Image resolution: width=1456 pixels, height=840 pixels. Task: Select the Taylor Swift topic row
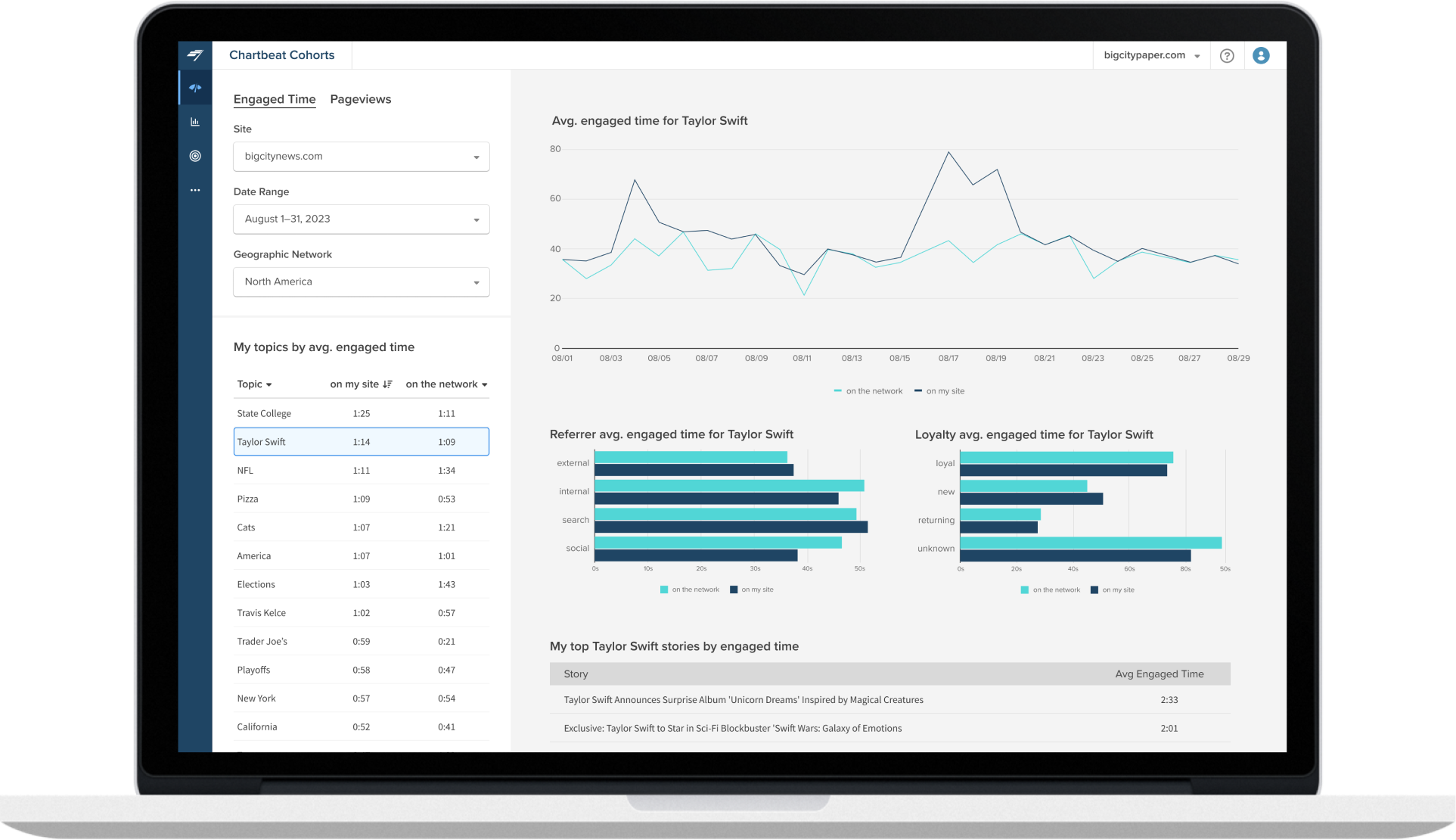click(x=361, y=441)
